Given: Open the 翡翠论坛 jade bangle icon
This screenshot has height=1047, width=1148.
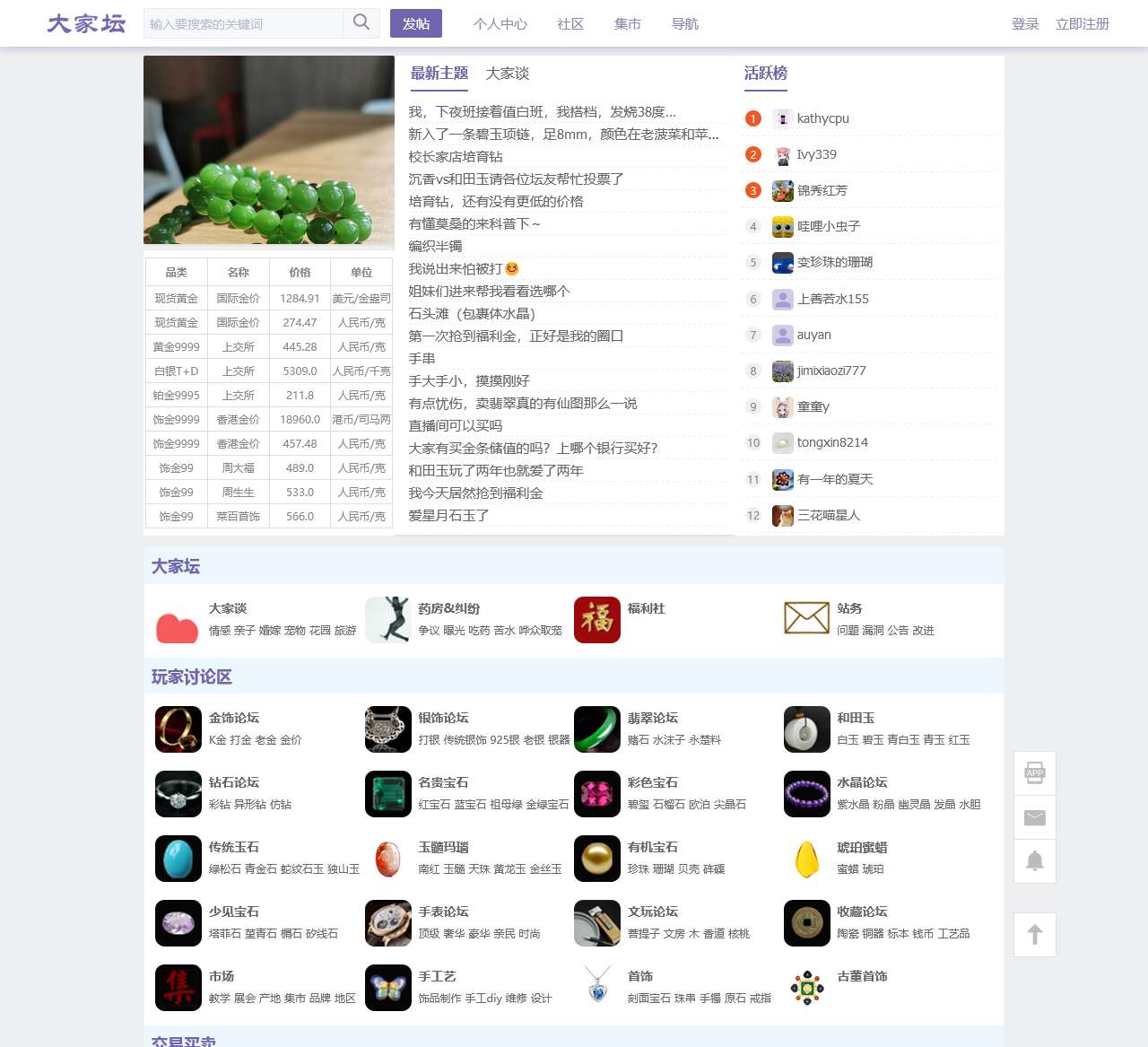Looking at the screenshot, I should [x=597, y=729].
